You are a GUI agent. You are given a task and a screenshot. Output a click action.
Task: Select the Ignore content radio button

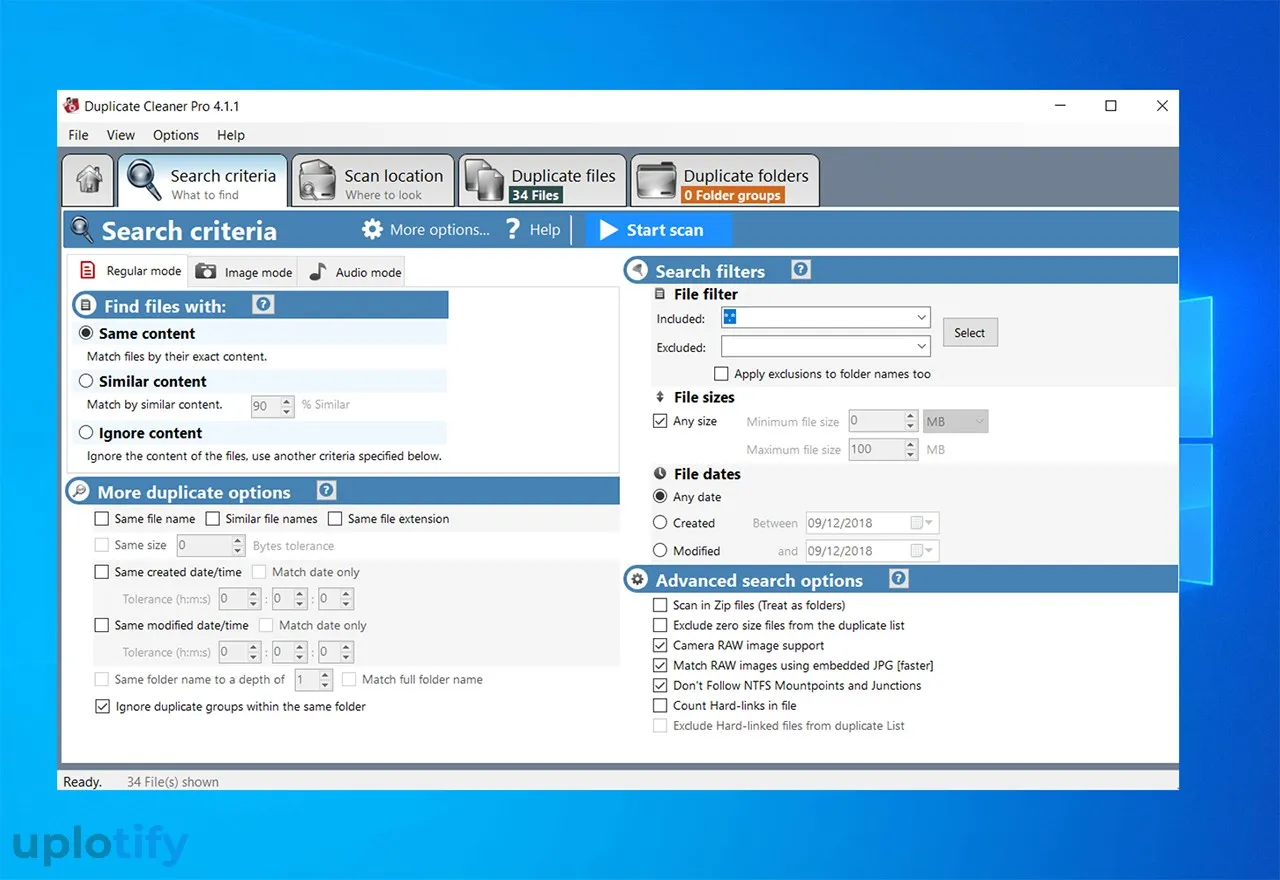[x=86, y=433]
